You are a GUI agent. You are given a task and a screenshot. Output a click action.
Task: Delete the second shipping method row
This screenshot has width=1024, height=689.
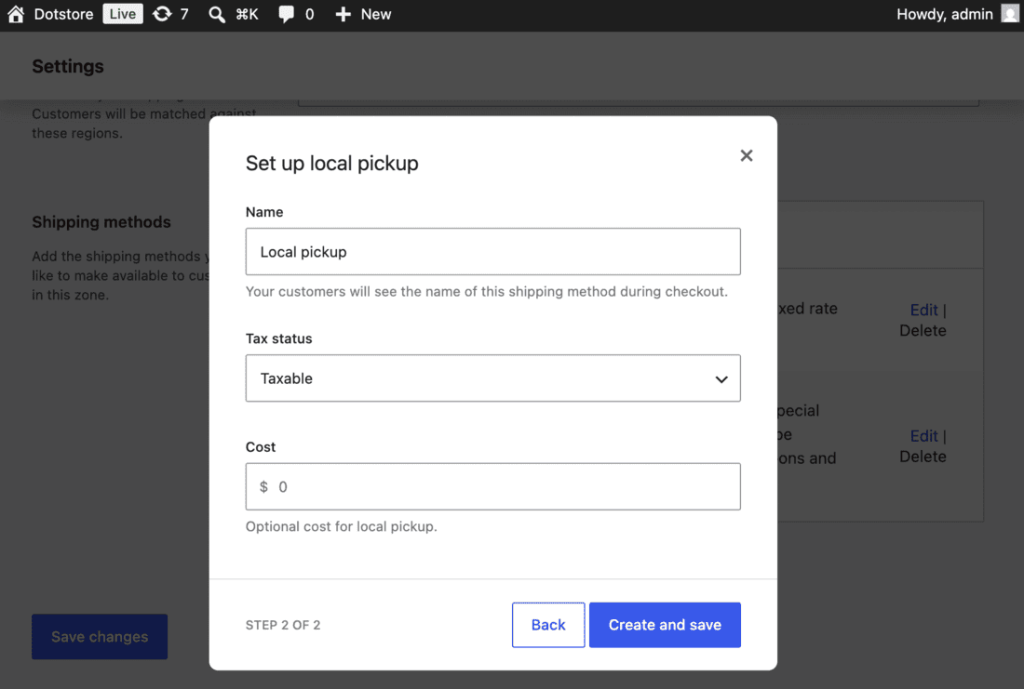point(922,457)
